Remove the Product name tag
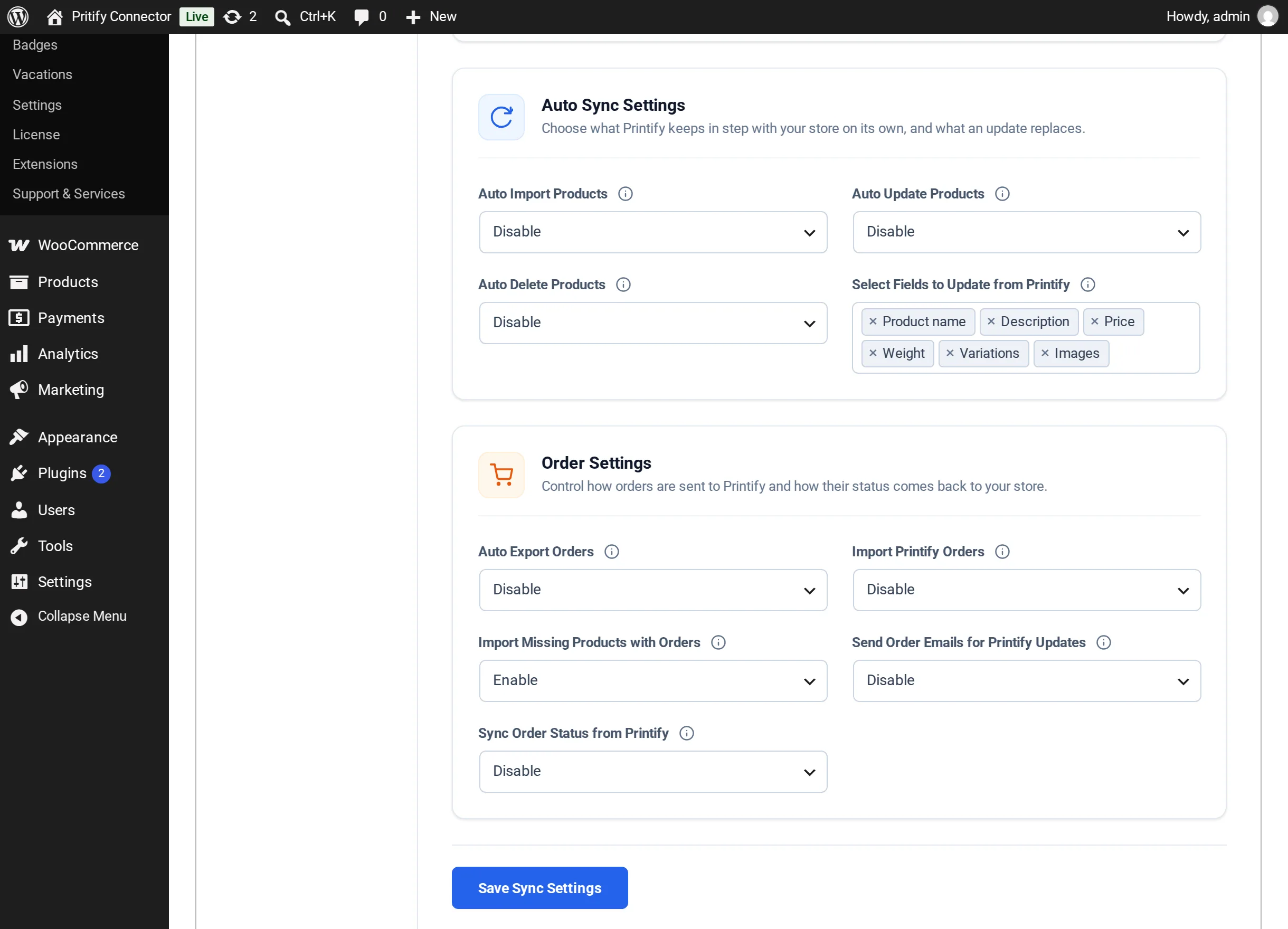1288x929 pixels. click(x=873, y=321)
